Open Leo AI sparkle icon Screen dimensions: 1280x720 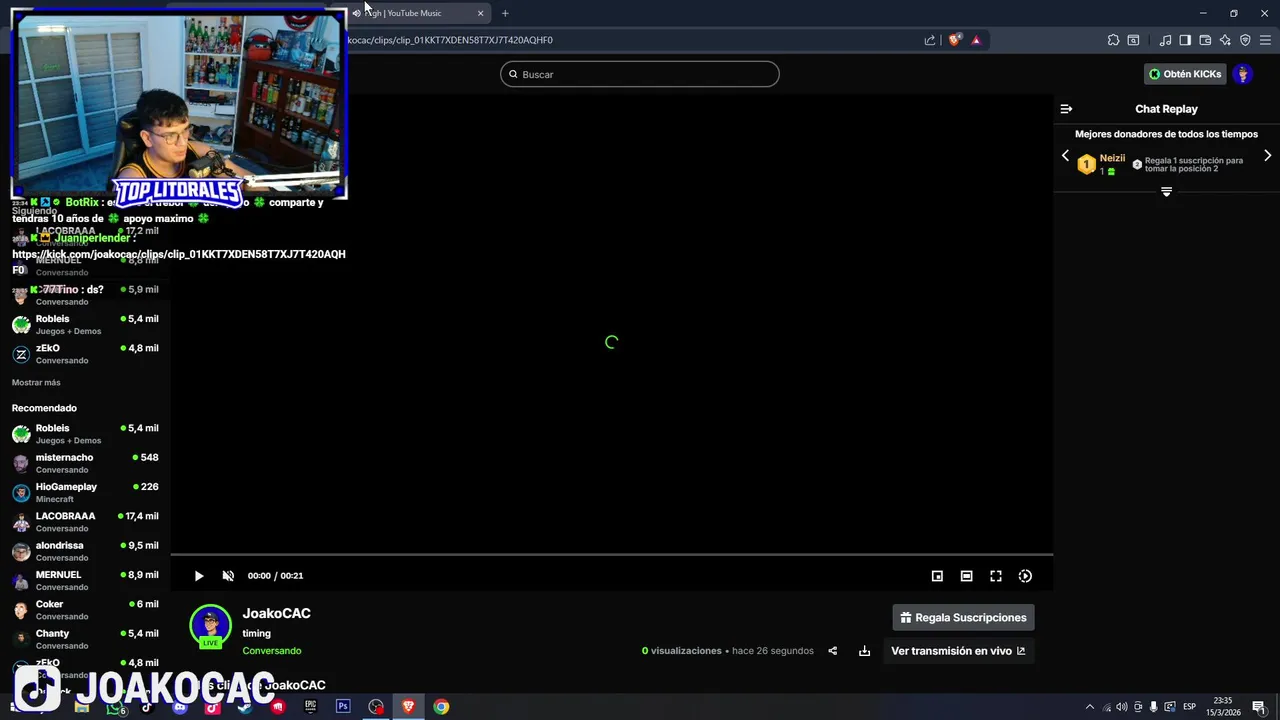coord(1225,40)
